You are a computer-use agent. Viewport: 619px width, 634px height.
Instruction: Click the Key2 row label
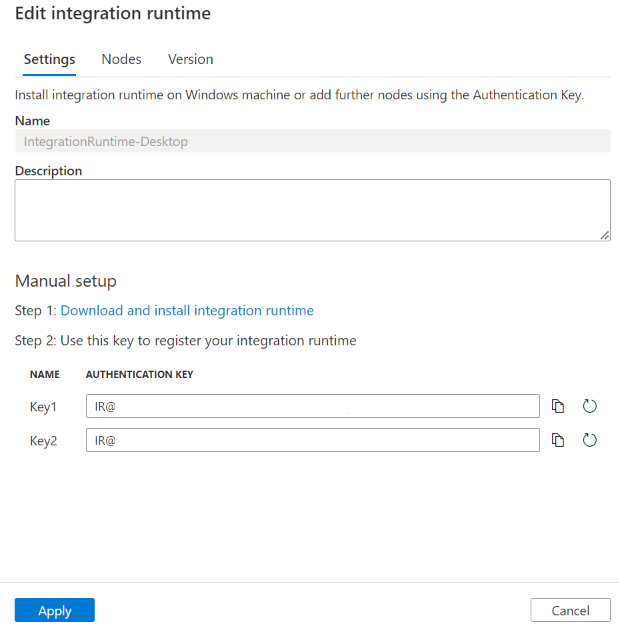pyautogui.click(x=44, y=441)
